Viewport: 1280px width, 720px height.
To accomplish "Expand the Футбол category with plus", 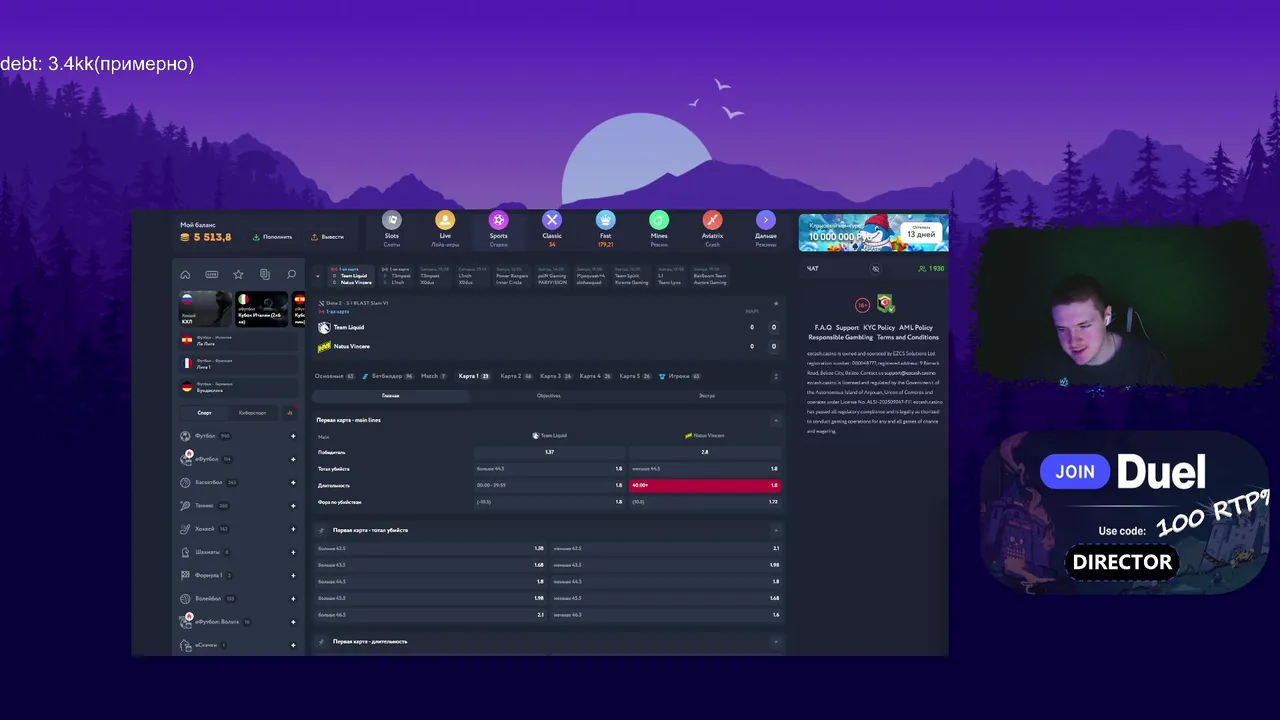I will point(293,436).
